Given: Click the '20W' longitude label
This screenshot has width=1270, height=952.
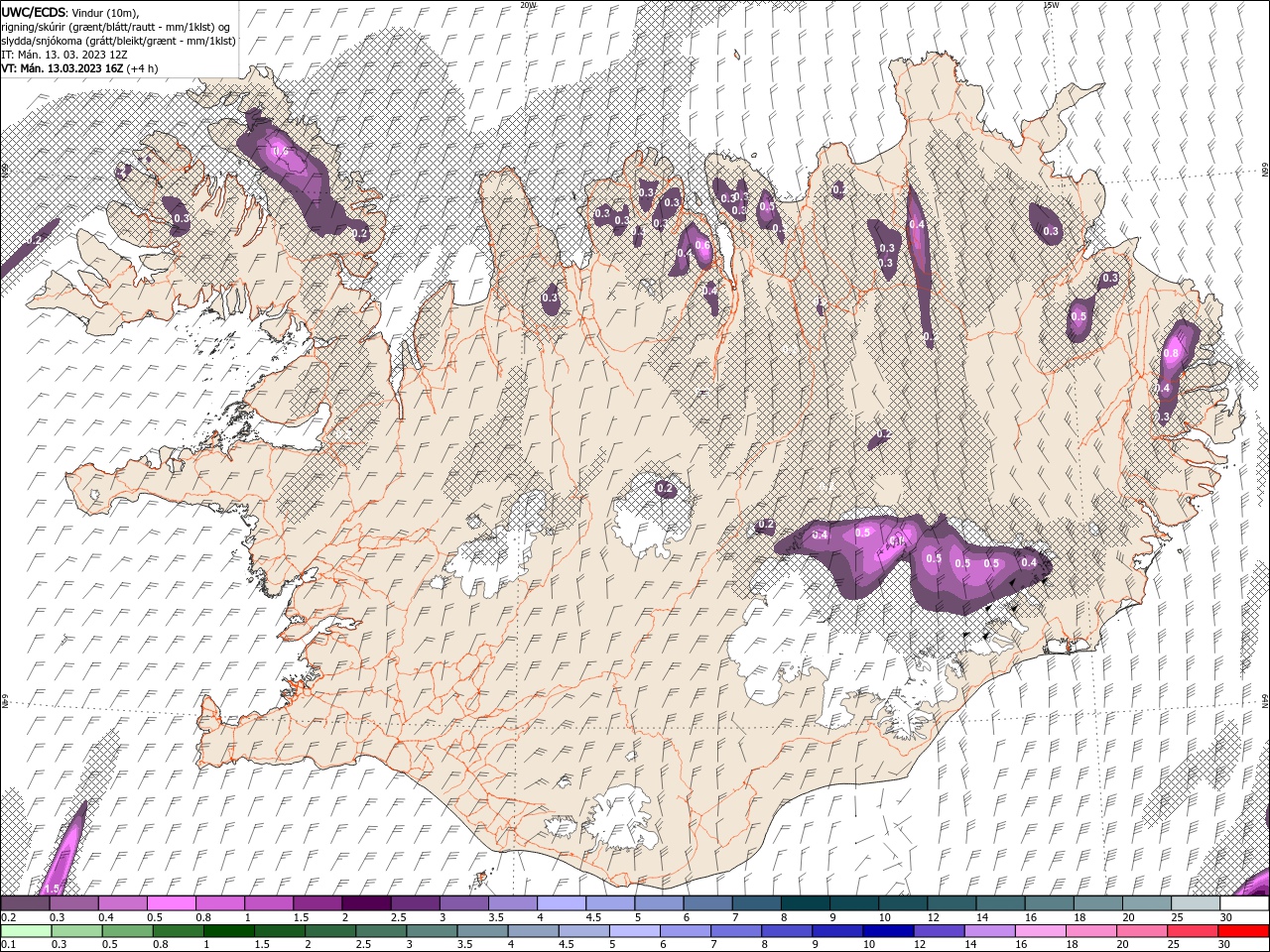Looking at the screenshot, I should (x=528, y=4).
